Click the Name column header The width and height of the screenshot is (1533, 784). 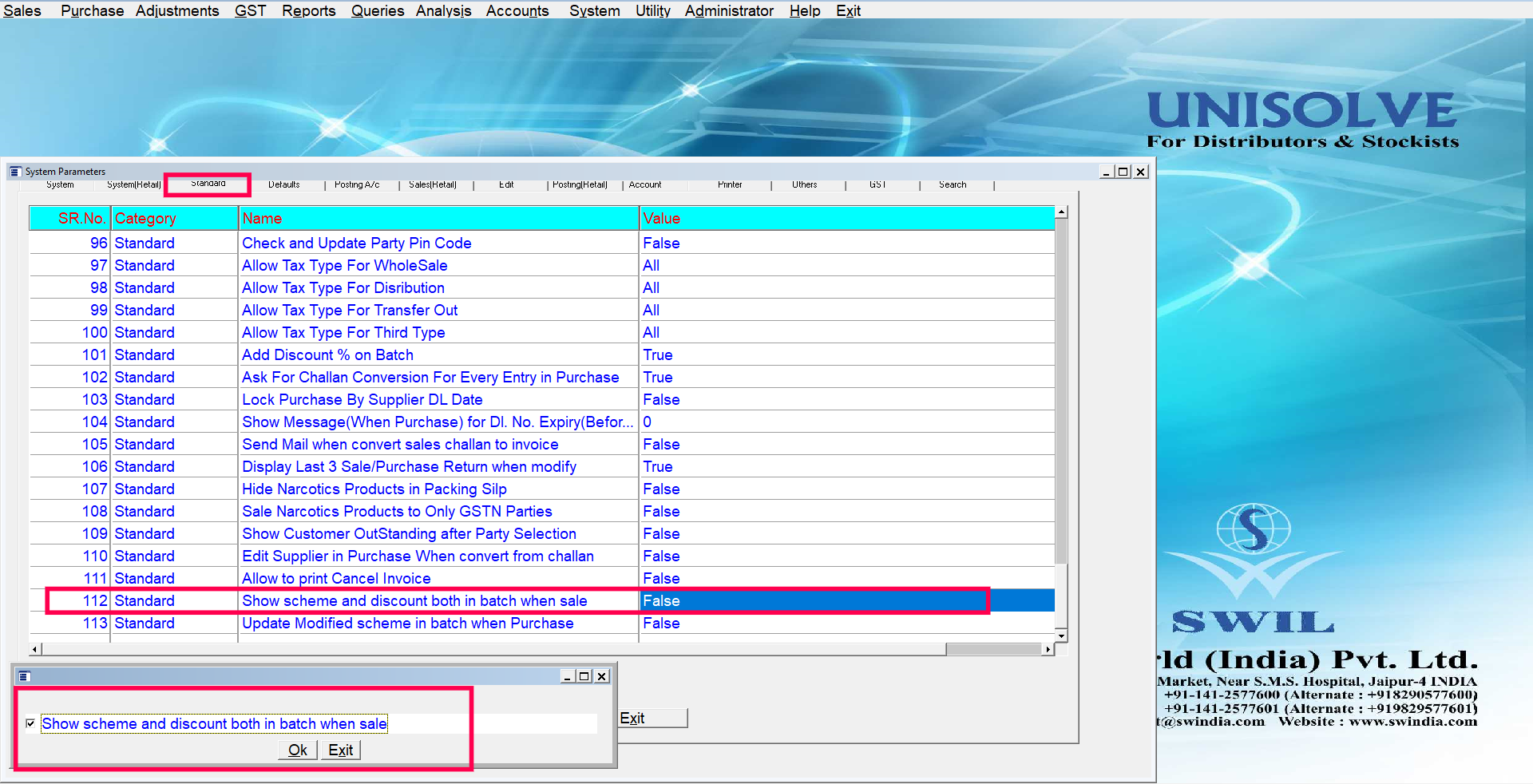point(439,218)
